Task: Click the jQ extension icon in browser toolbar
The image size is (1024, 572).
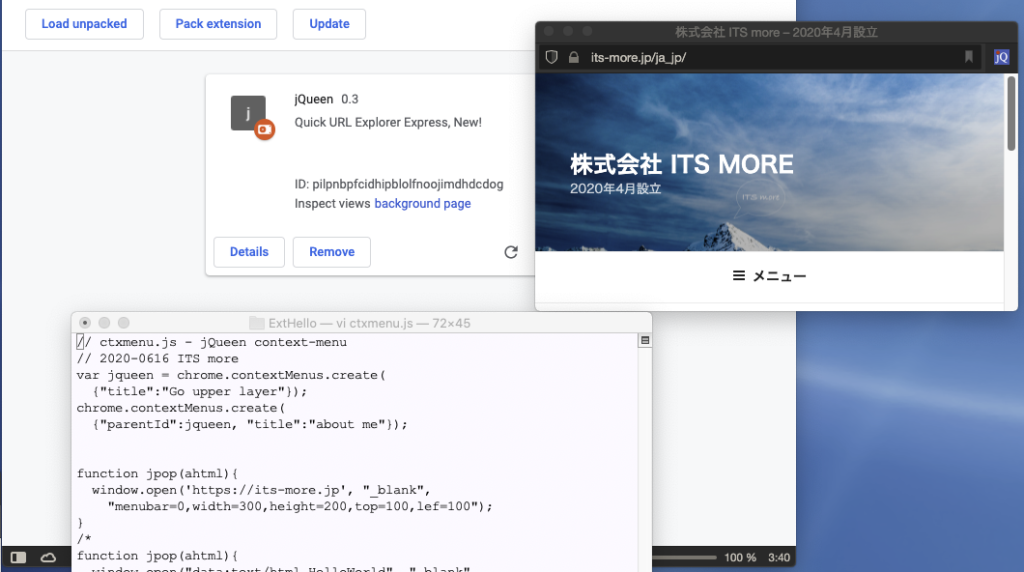Action: (1001, 58)
